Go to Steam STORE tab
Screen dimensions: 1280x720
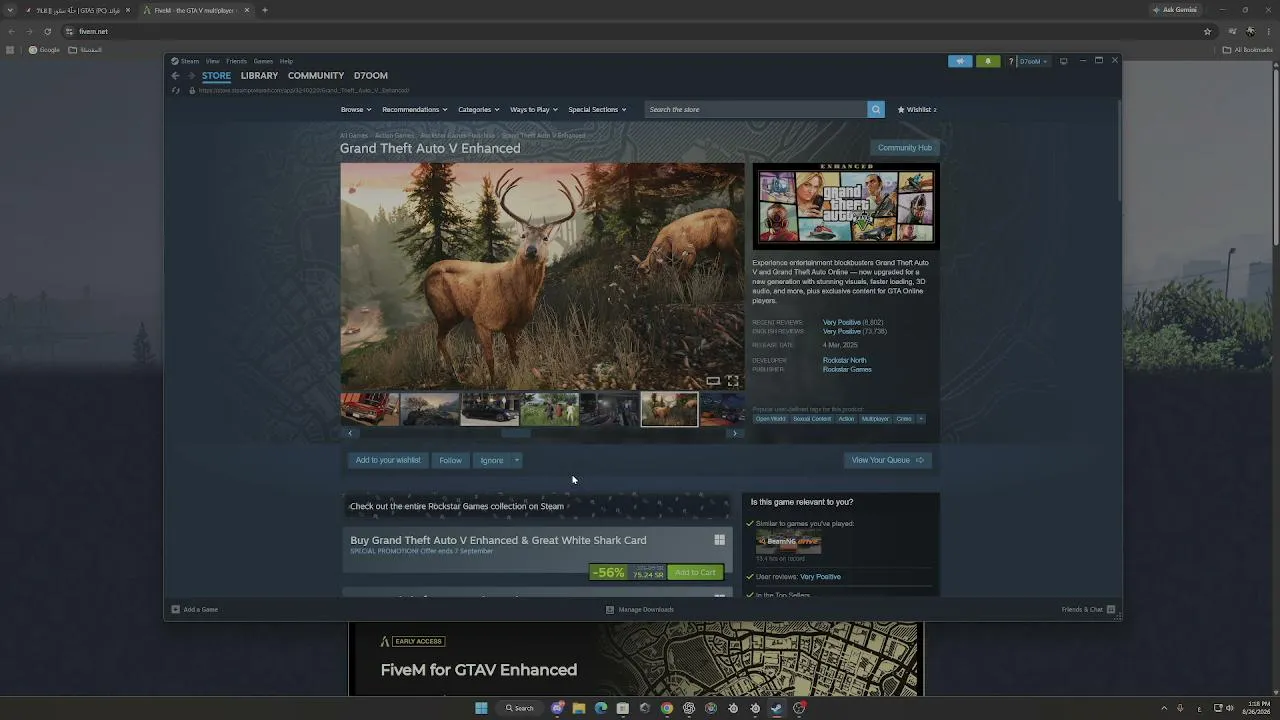(216, 76)
